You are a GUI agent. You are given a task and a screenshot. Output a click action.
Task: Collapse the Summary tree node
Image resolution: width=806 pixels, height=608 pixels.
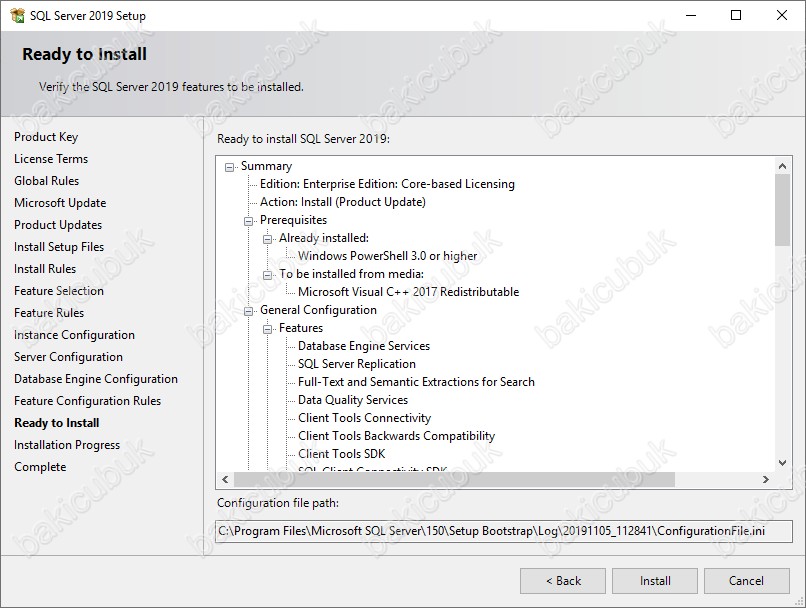pyautogui.click(x=229, y=167)
